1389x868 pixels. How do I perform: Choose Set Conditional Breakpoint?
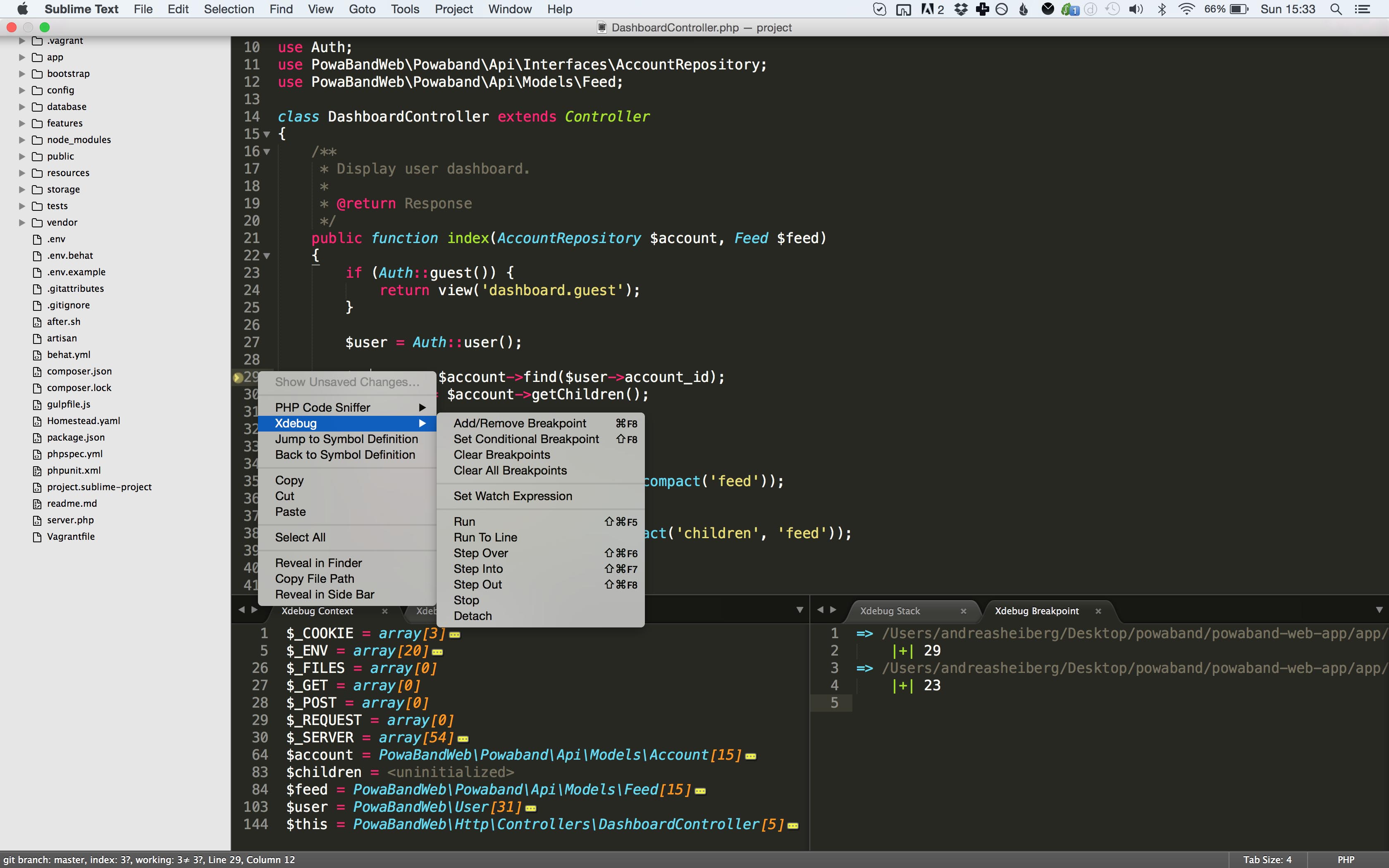(540, 439)
